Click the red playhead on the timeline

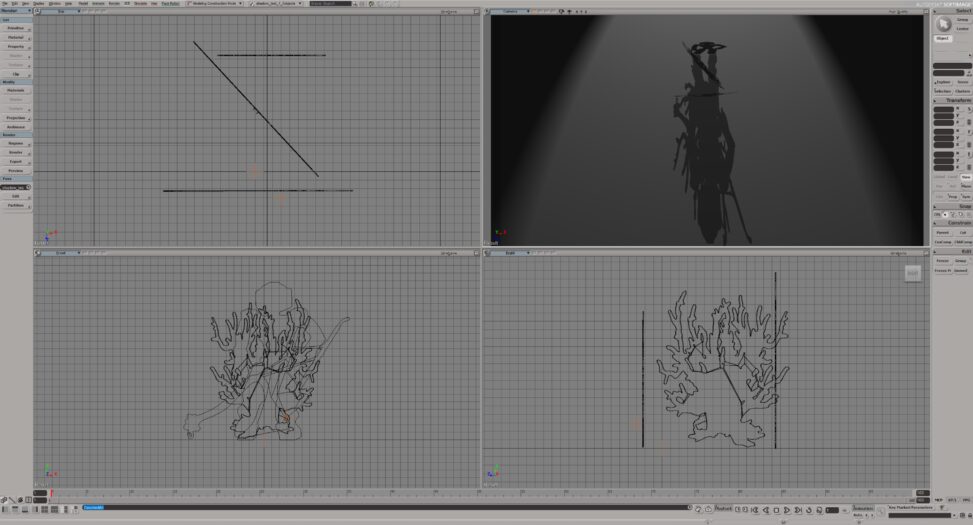point(52,493)
